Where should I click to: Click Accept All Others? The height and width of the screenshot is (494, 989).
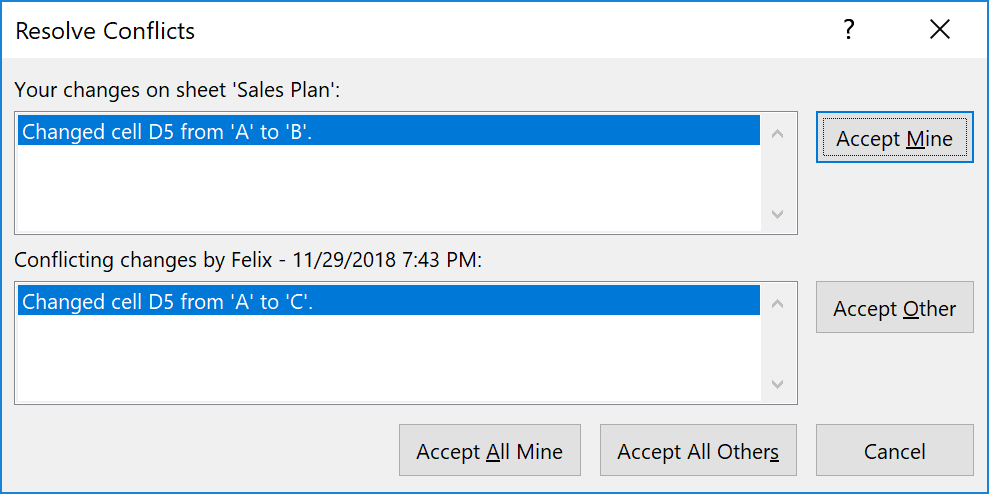point(698,452)
